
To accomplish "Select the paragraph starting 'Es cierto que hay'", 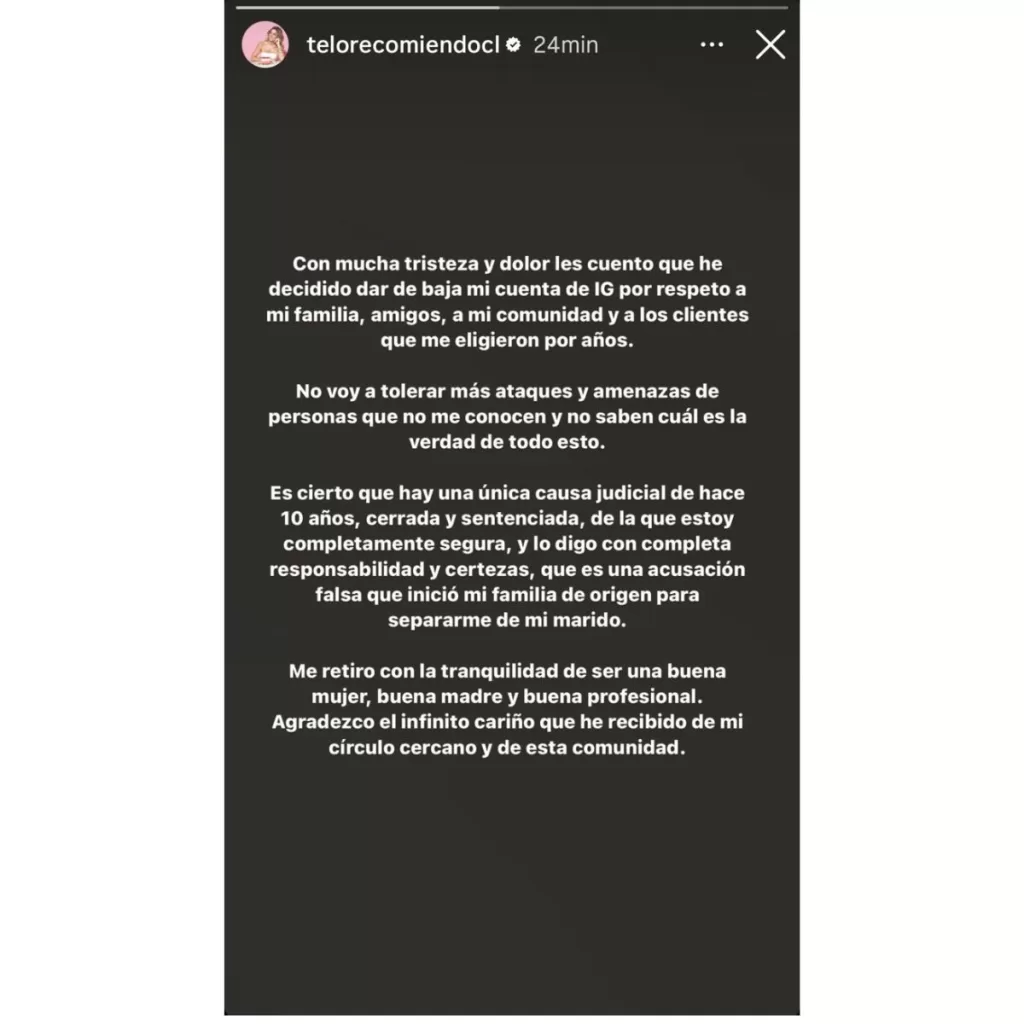I will [x=507, y=556].
